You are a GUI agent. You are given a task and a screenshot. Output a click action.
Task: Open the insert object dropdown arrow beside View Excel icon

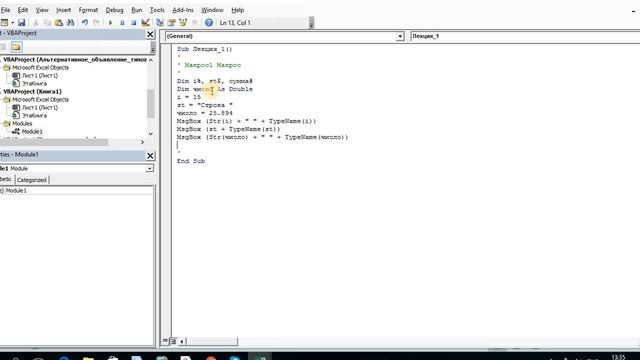12,23
